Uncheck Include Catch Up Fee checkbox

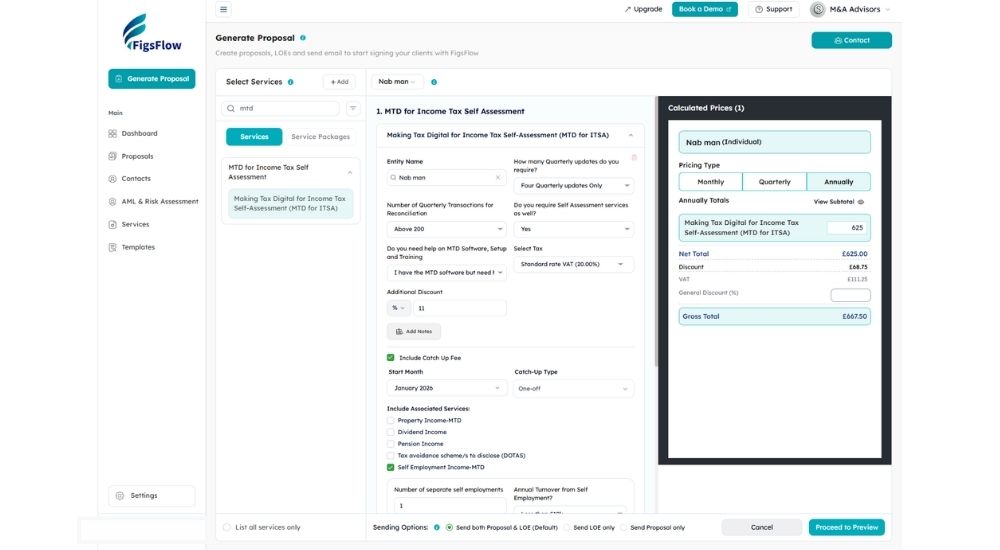click(x=391, y=358)
